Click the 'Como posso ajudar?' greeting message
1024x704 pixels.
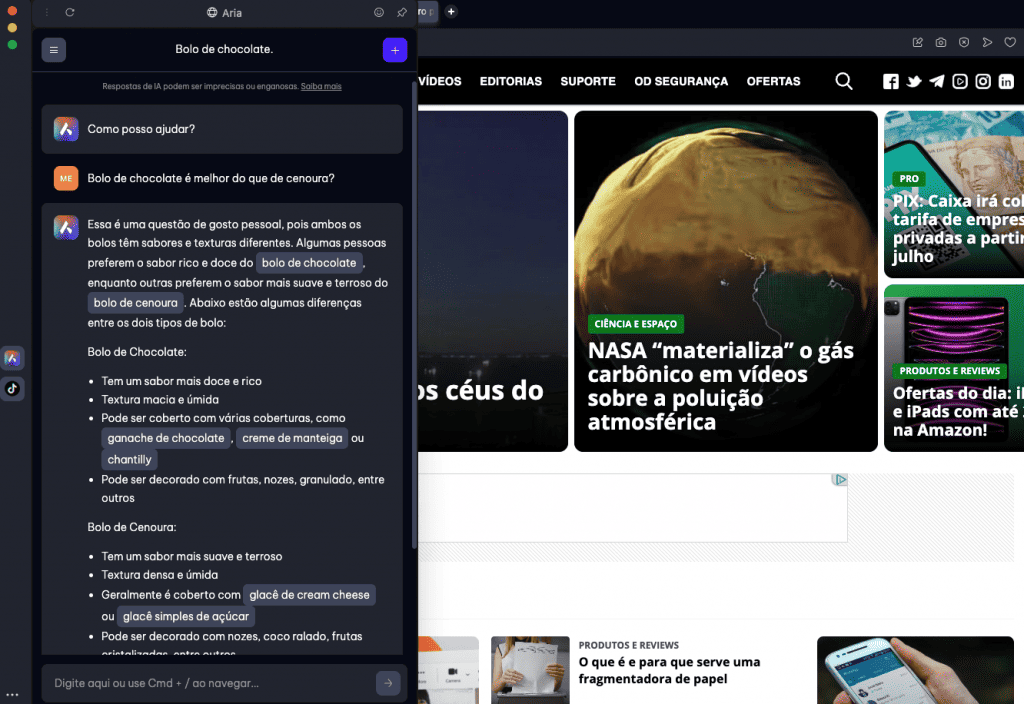pyautogui.click(x=141, y=129)
